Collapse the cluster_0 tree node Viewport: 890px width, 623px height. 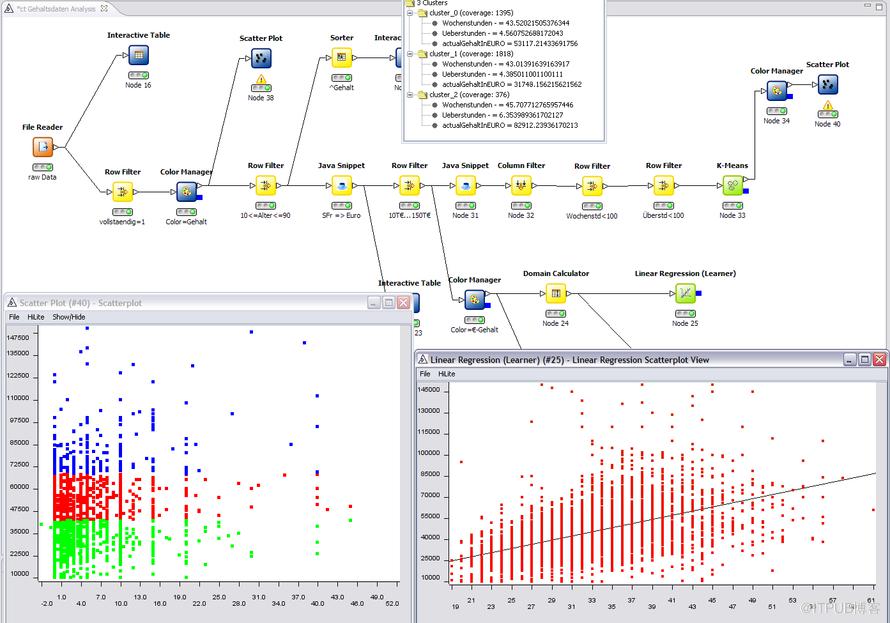click(410, 13)
